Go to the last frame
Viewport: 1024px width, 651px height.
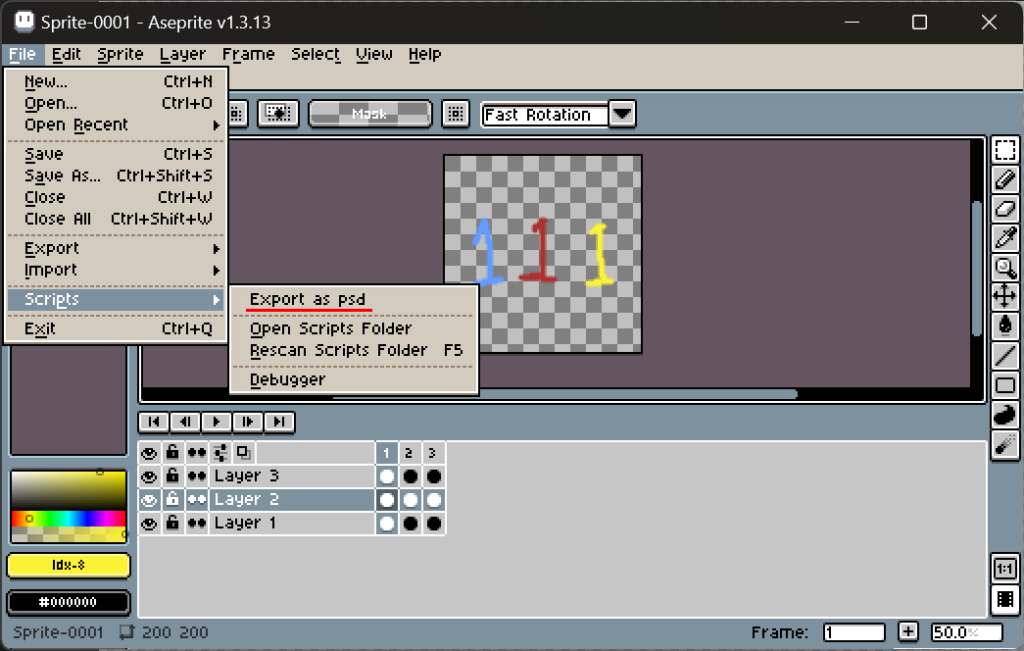[x=279, y=422]
